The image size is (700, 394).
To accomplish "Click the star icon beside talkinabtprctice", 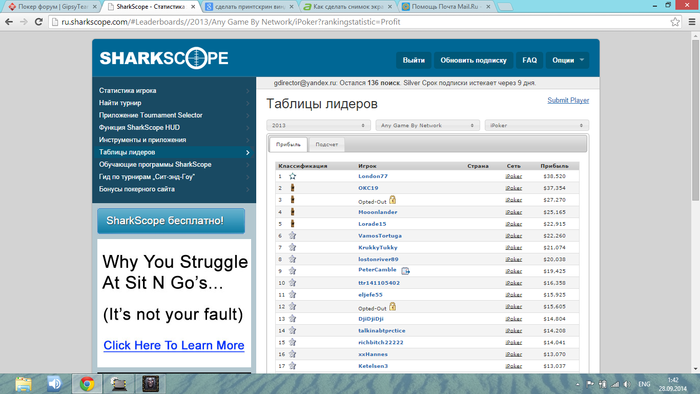I will point(292,331).
